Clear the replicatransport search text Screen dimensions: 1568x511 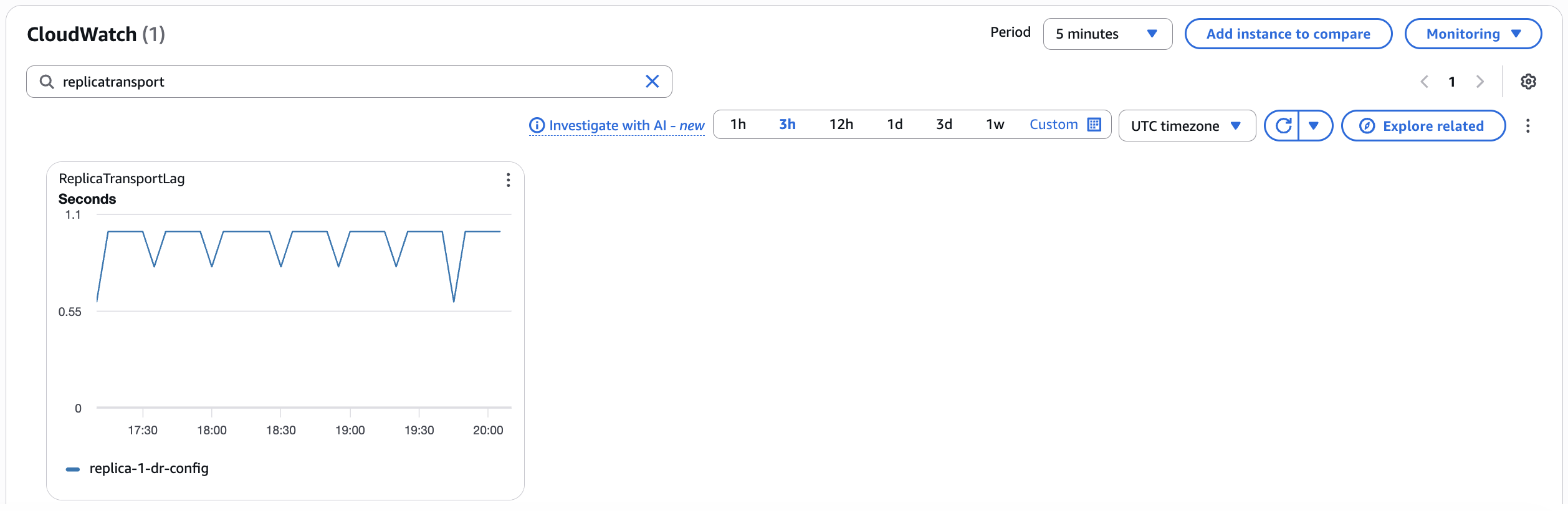click(652, 82)
